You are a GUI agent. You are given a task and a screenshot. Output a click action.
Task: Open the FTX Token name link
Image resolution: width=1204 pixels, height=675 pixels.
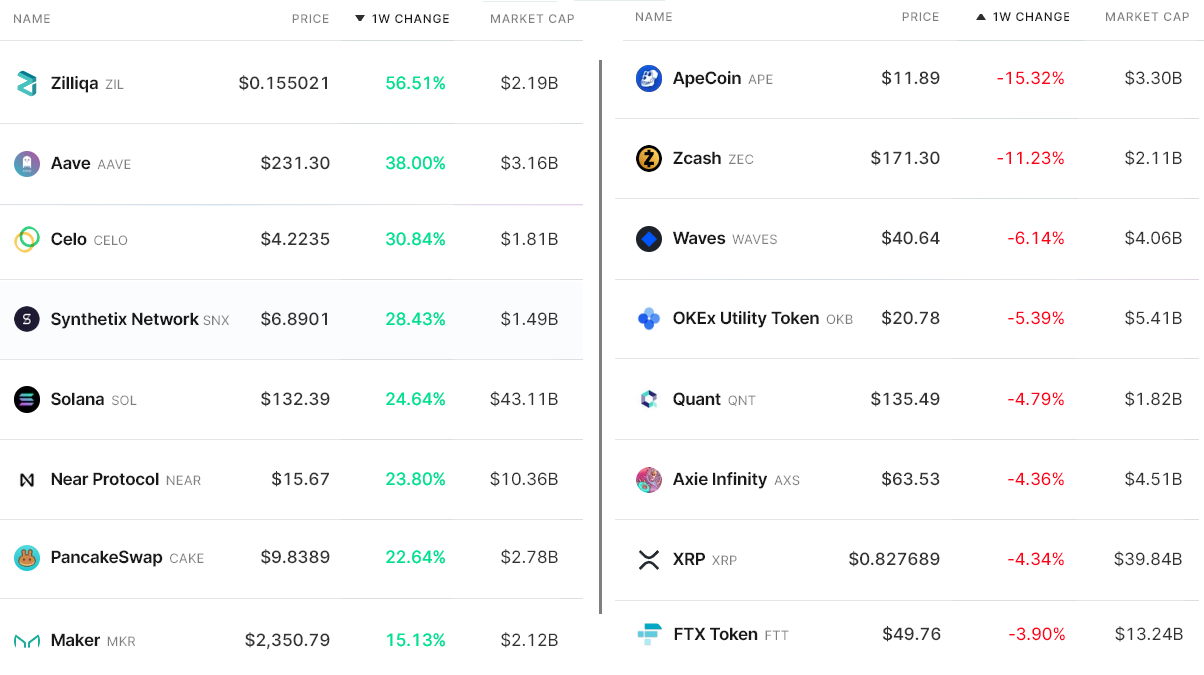pos(715,634)
